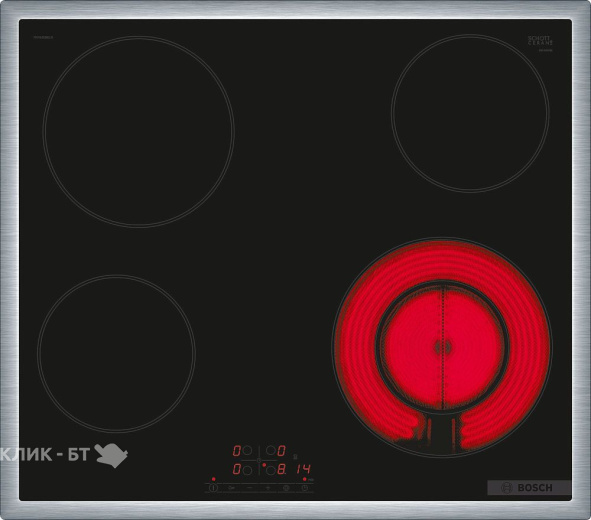Click the rear-right small cooking zone
This screenshot has height=520, width=591.
pos(470,113)
